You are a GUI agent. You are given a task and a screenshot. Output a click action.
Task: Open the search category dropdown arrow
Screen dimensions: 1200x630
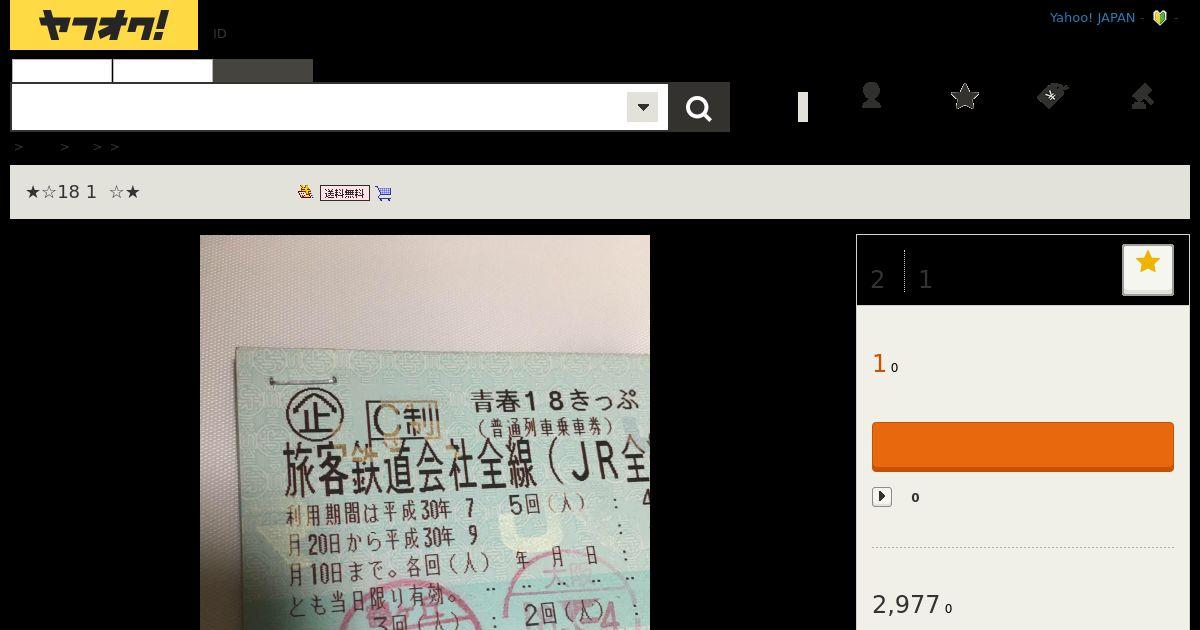coord(642,107)
